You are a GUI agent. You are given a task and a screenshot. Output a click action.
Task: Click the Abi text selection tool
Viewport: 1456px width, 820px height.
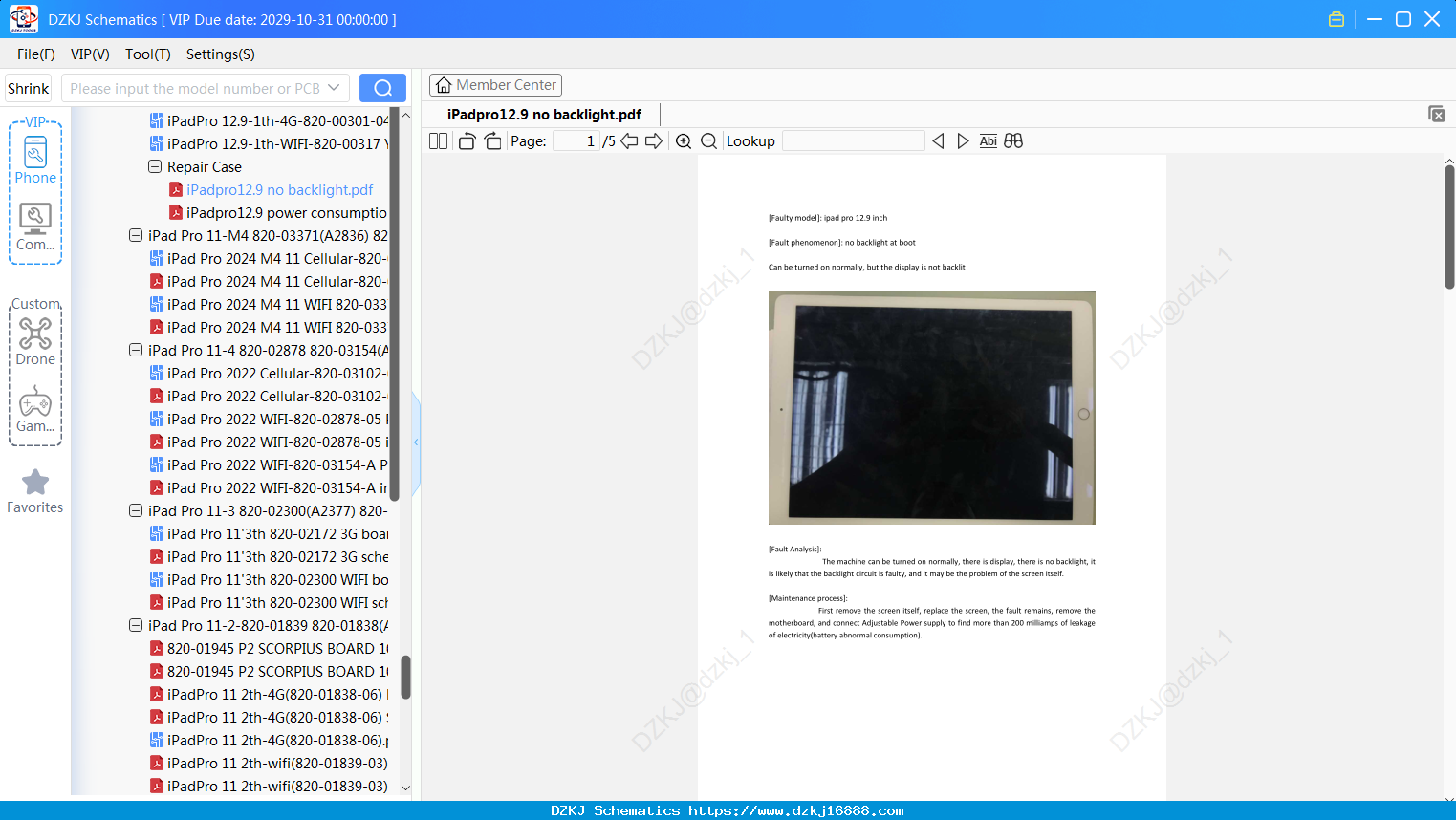989,141
